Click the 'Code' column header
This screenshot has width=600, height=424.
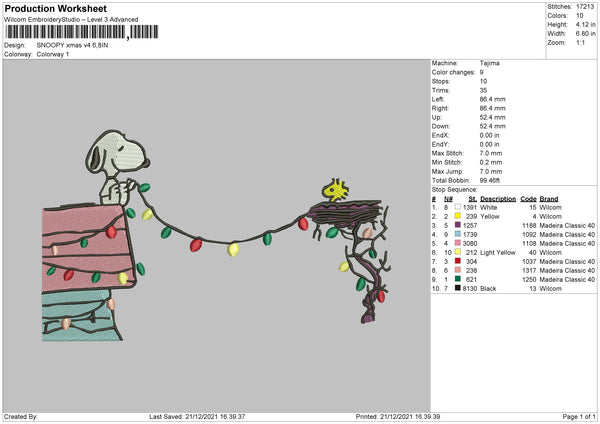point(528,199)
